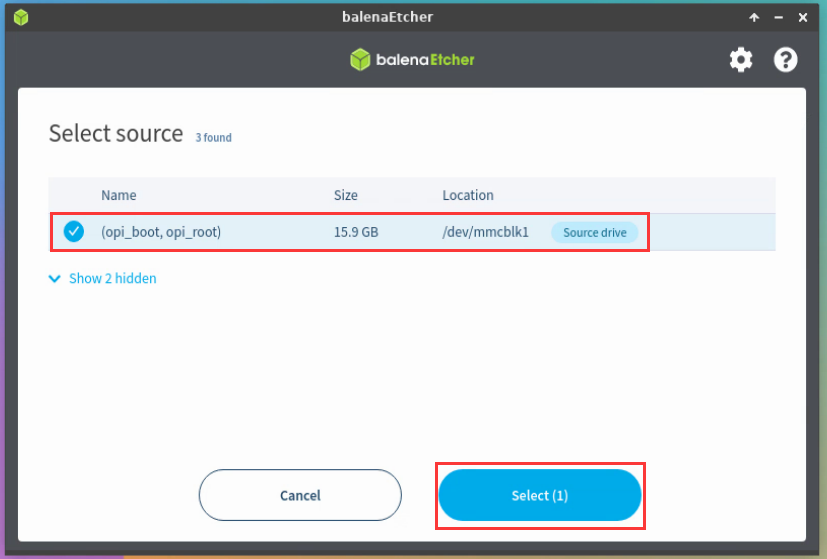Select the (opi_boot, opi_root) drive name
The width and height of the screenshot is (827, 559).
(x=161, y=233)
